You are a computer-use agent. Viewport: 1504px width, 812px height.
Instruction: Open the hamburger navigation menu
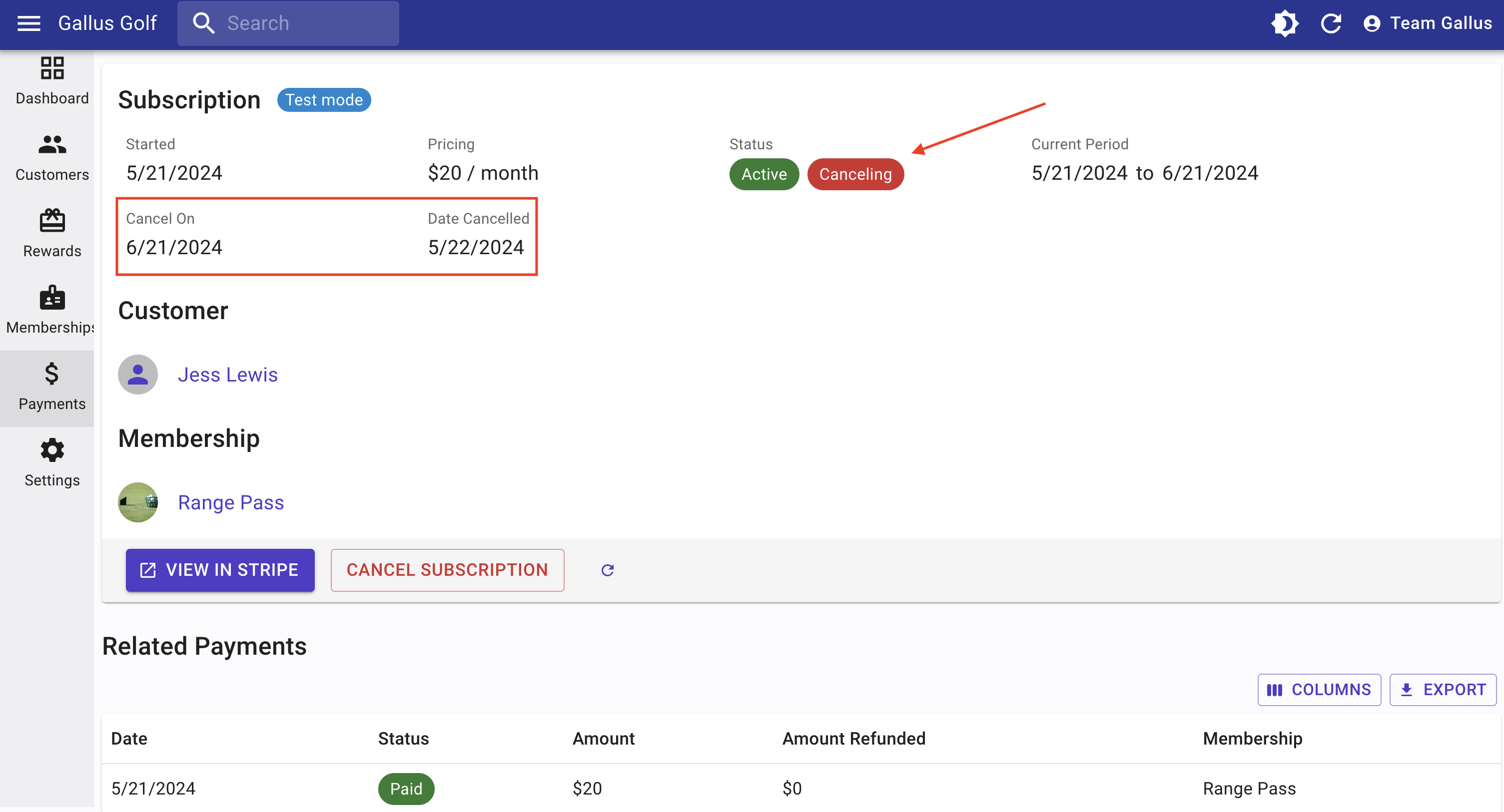(28, 23)
